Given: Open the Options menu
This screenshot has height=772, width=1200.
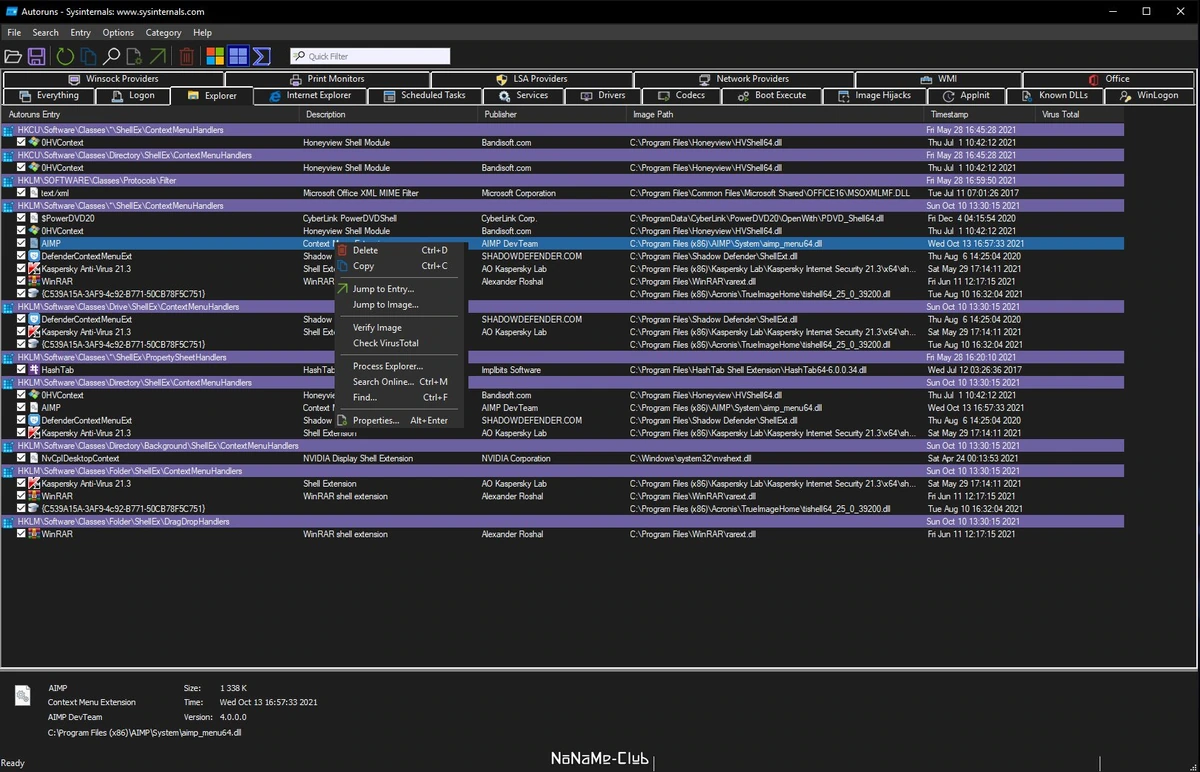Looking at the screenshot, I should pos(118,33).
